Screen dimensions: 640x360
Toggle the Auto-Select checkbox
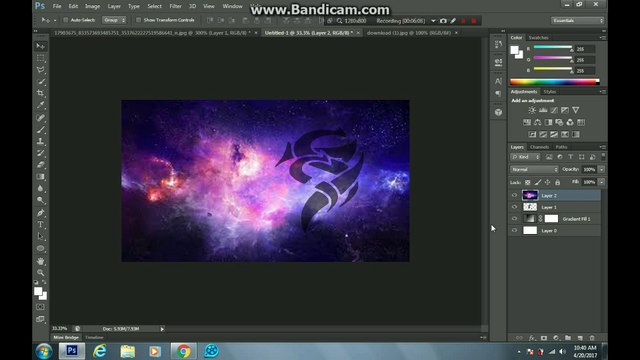click(x=65, y=20)
